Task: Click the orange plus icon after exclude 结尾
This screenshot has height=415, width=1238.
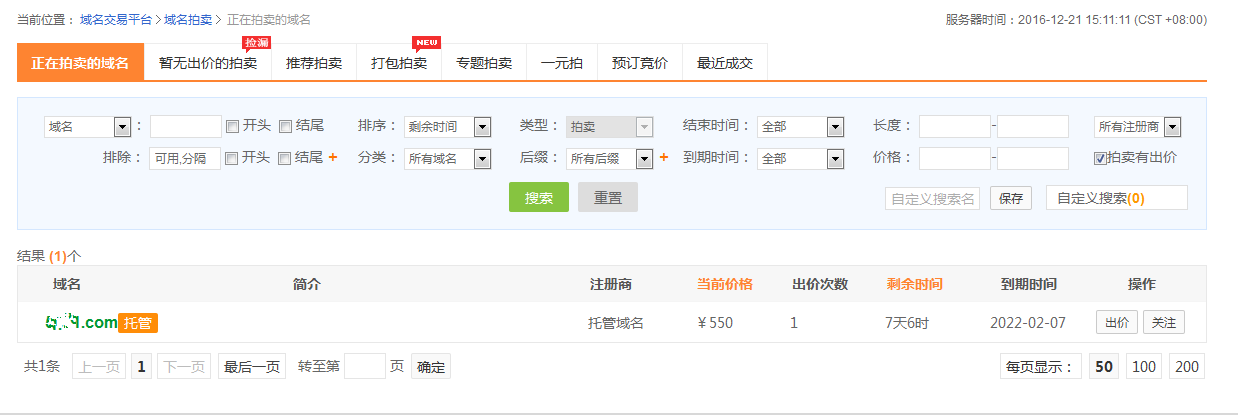Action: pos(333,158)
